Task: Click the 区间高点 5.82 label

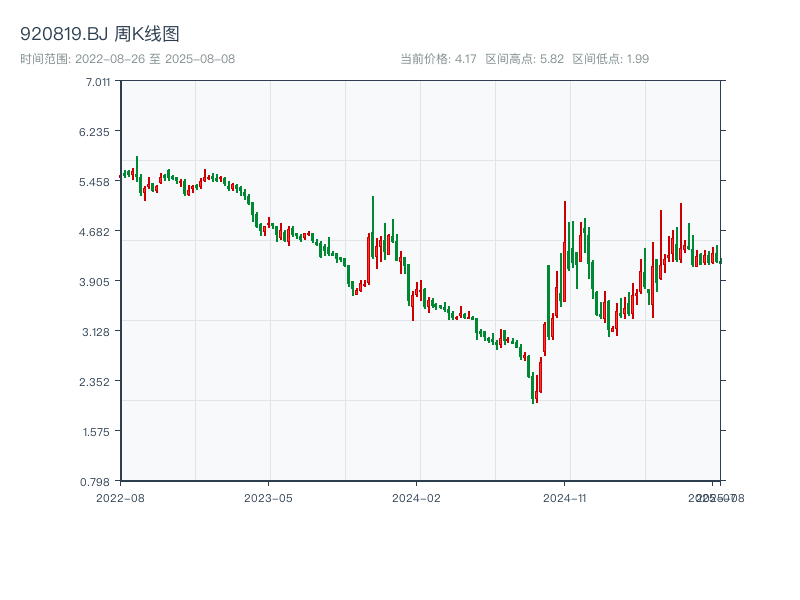Action: pyautogui.click(x=524, y=59)
